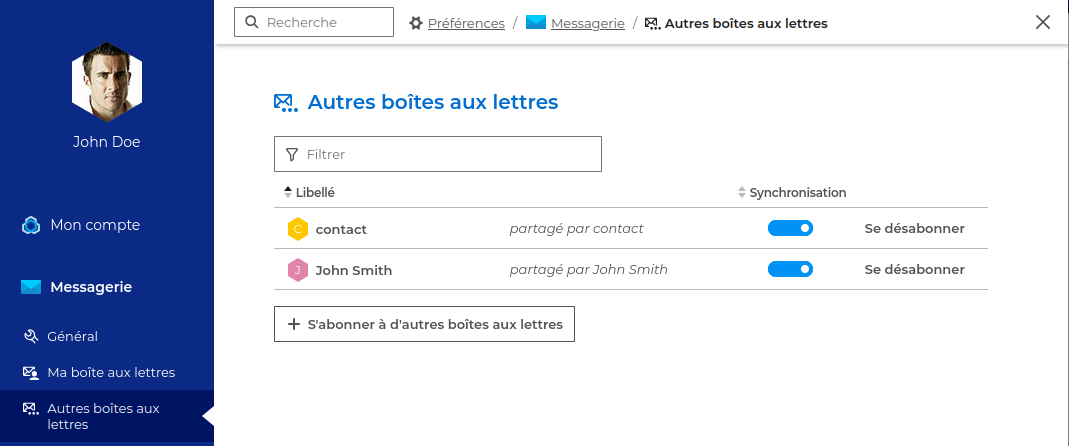
Task: Click the Messagerie envelope icon in sidebar
Action: (31, 288)
